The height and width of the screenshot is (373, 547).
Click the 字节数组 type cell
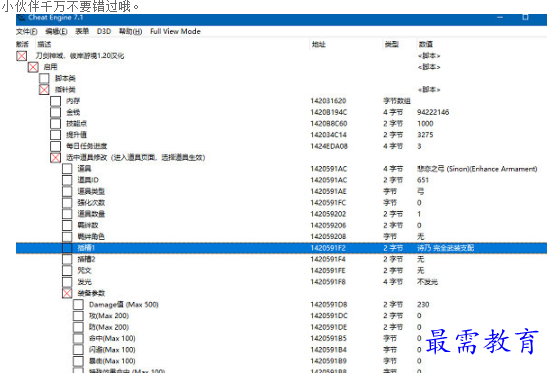coord(397,101)
